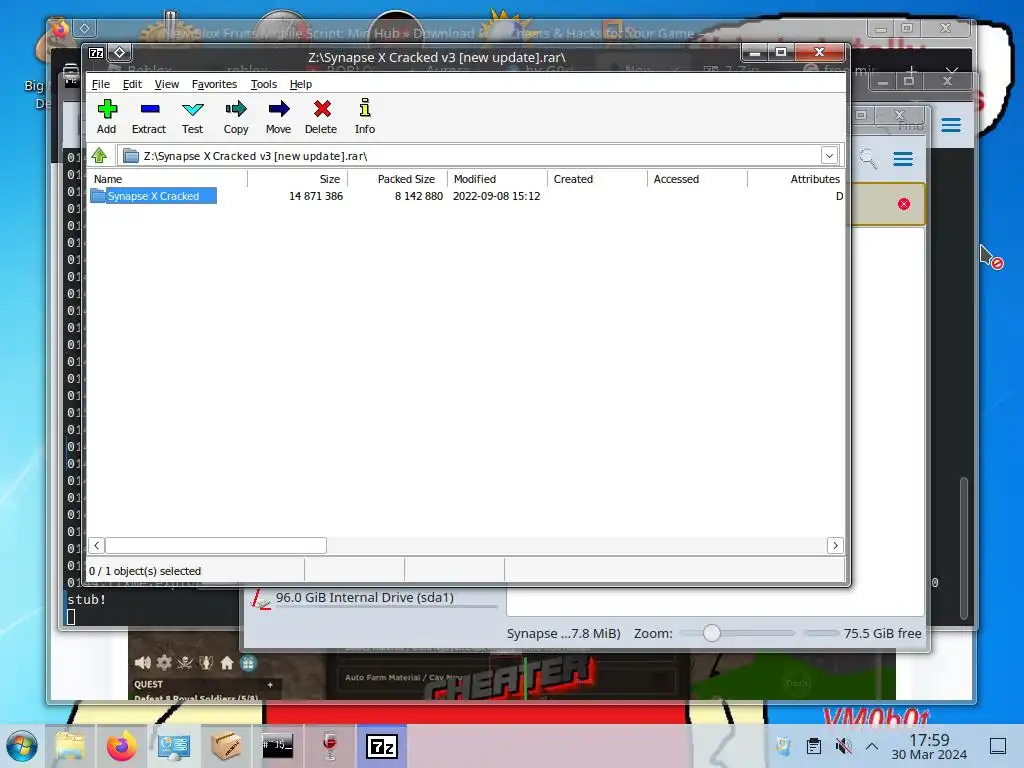Open the View menu
Viewport: 1024px width, 768px height.
[167, 84]
